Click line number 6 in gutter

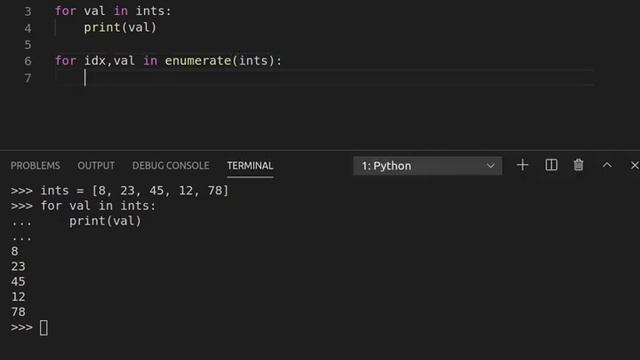click(28, 61)
